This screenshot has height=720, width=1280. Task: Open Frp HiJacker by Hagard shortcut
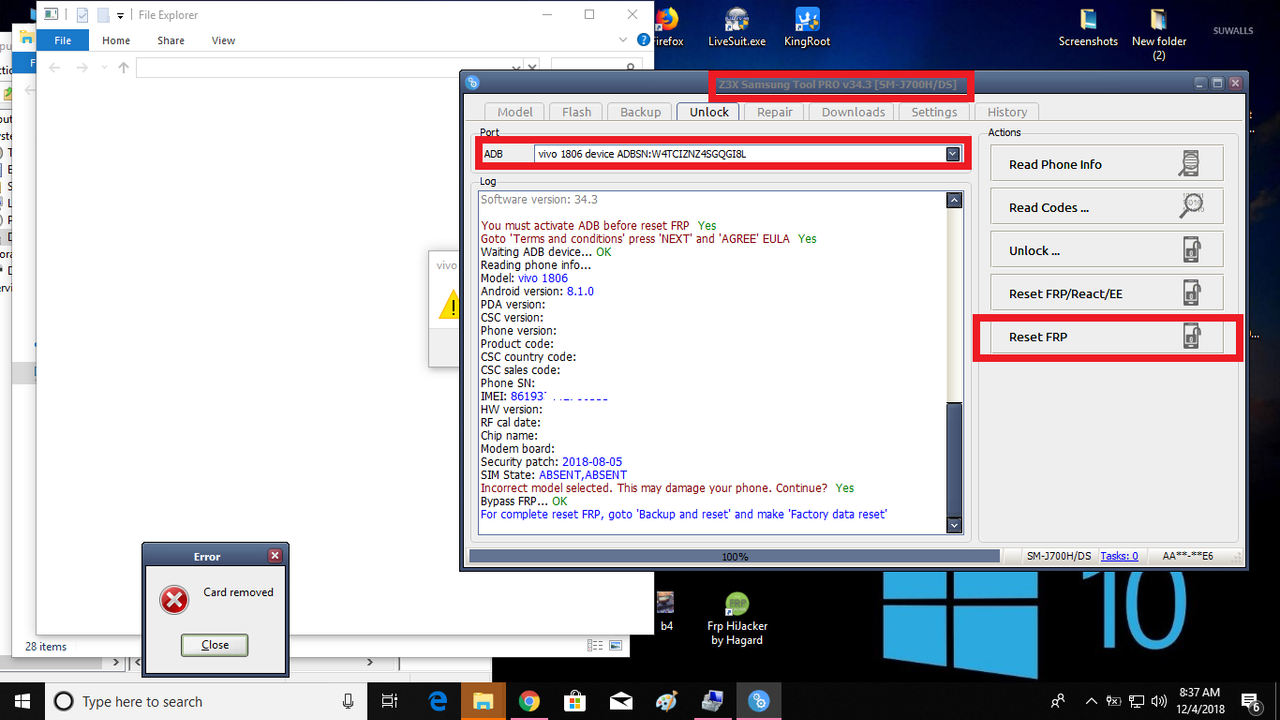(x=737, y=619)
